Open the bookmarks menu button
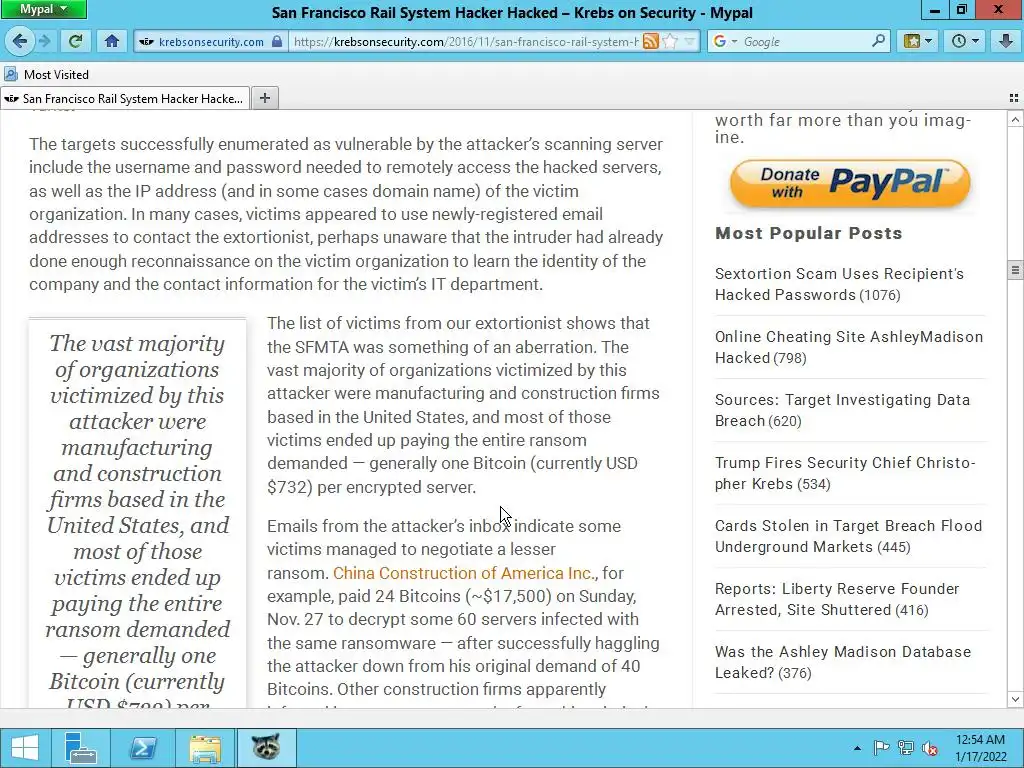1024x768 pixels. [x=918, y=41]
